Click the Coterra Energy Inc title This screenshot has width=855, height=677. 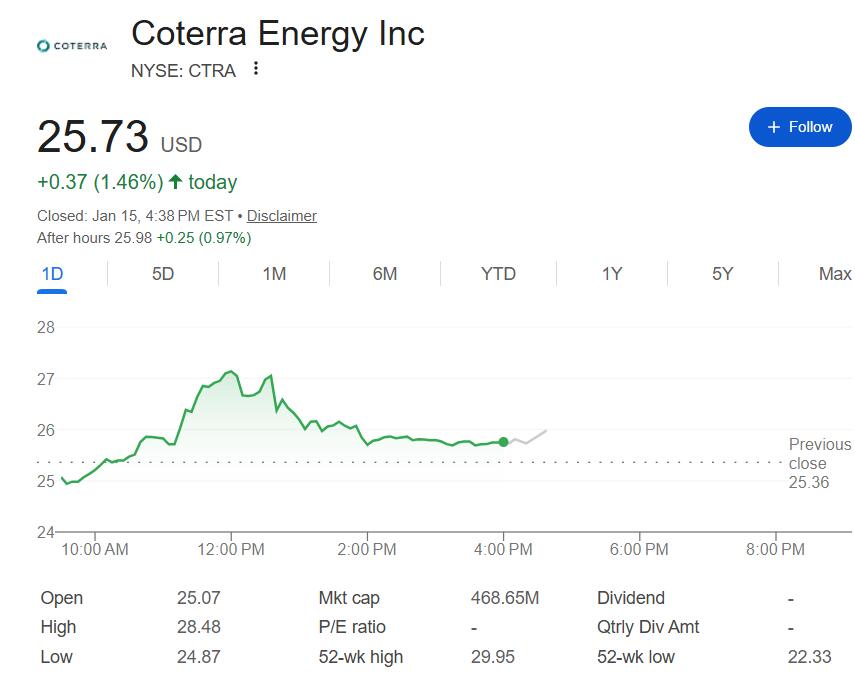[x=278, y=33]
